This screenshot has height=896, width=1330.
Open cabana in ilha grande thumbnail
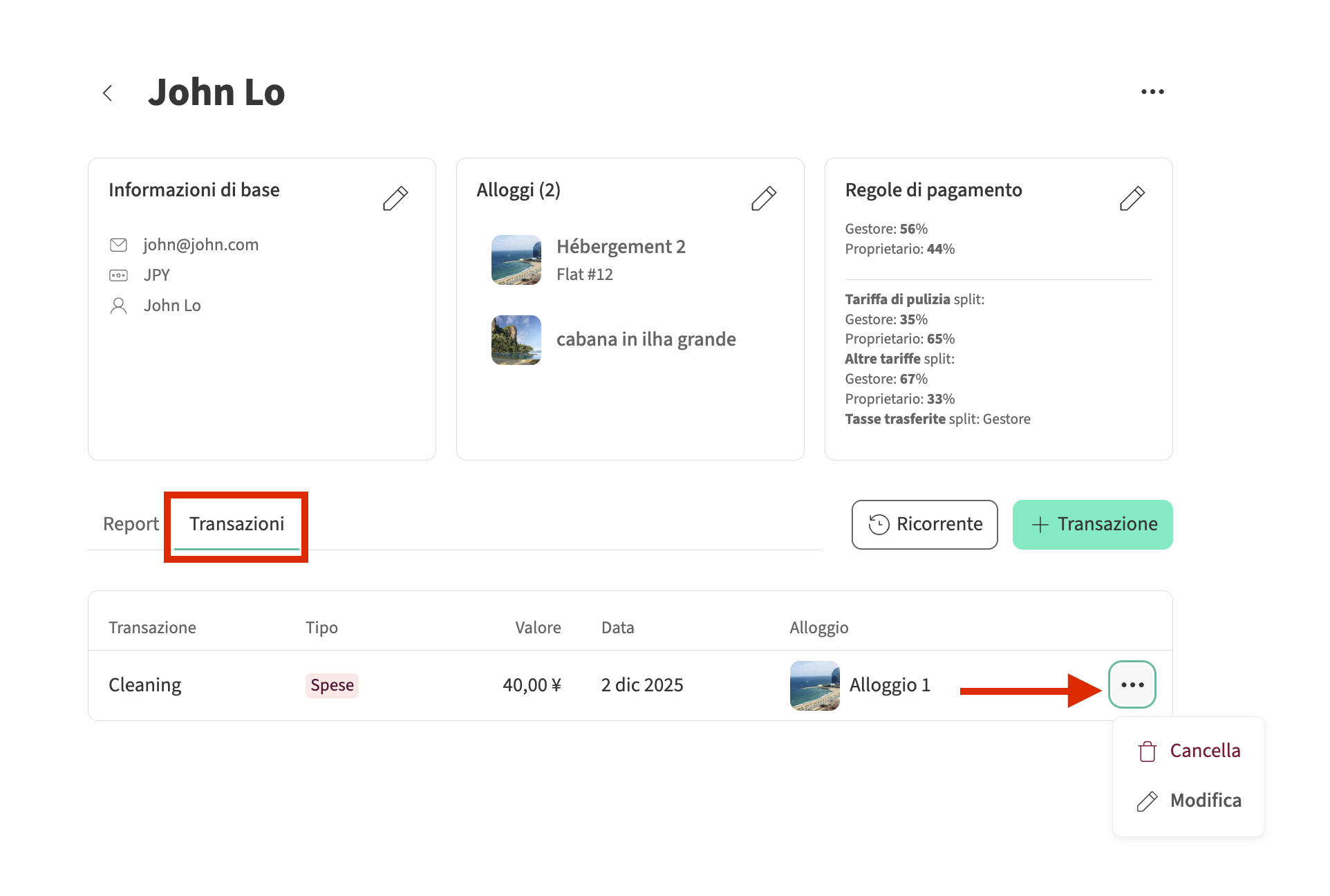pos(516,340)
